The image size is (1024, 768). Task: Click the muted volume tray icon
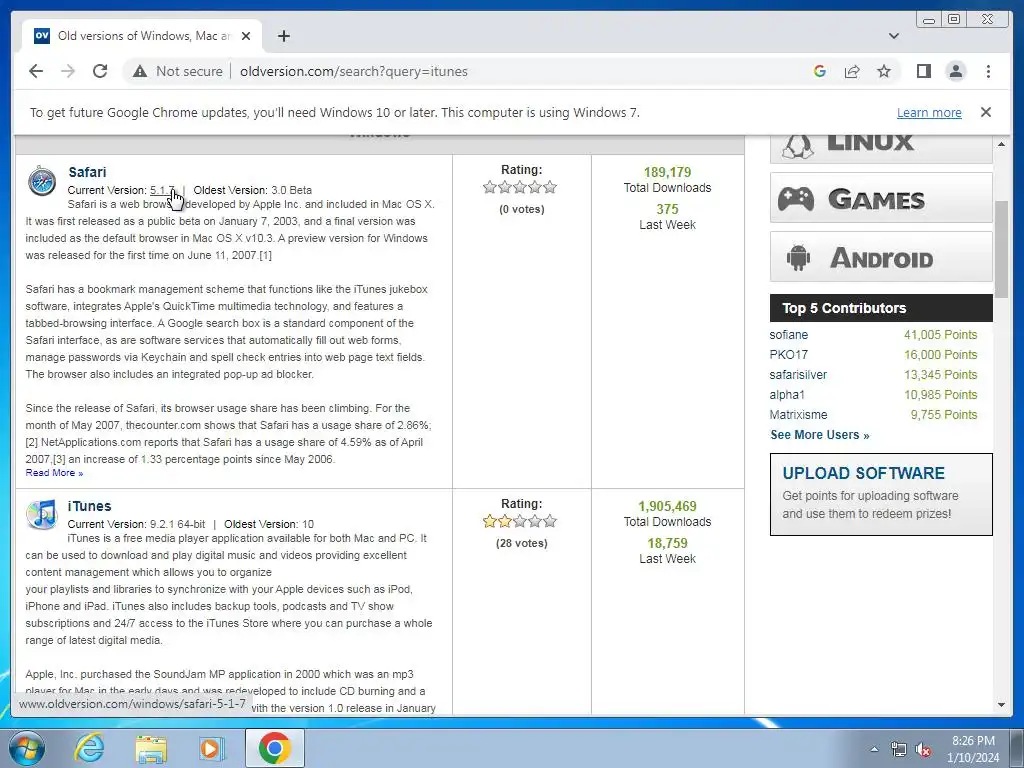point(923,750)
